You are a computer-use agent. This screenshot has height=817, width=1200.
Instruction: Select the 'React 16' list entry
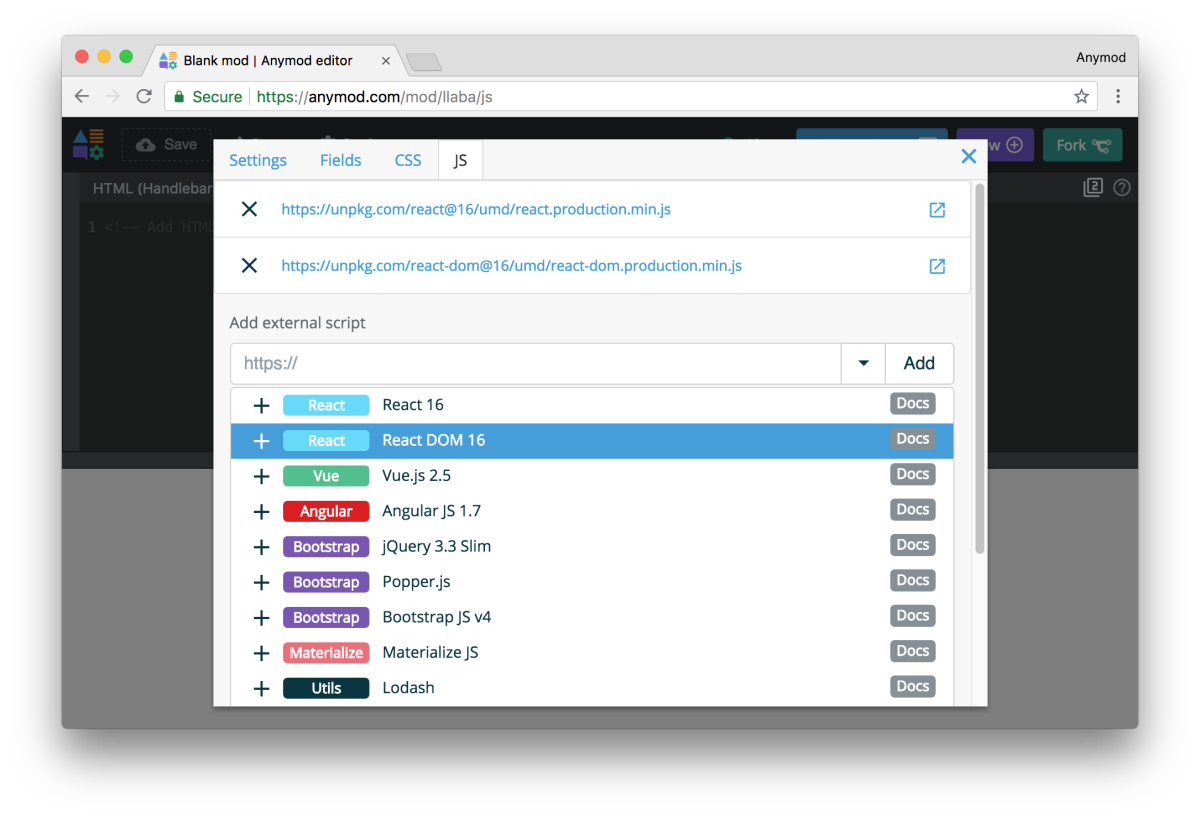pyautogui.click(x=592, y=405)
